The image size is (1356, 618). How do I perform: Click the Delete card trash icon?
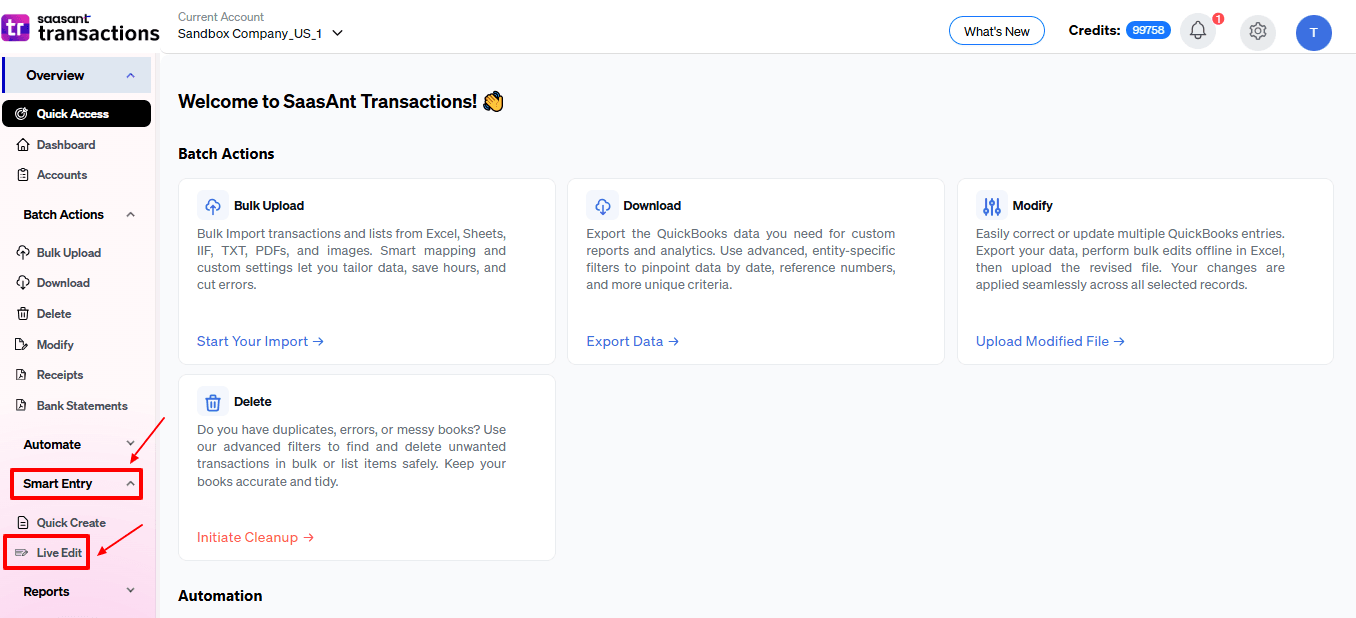pos(213,402)
